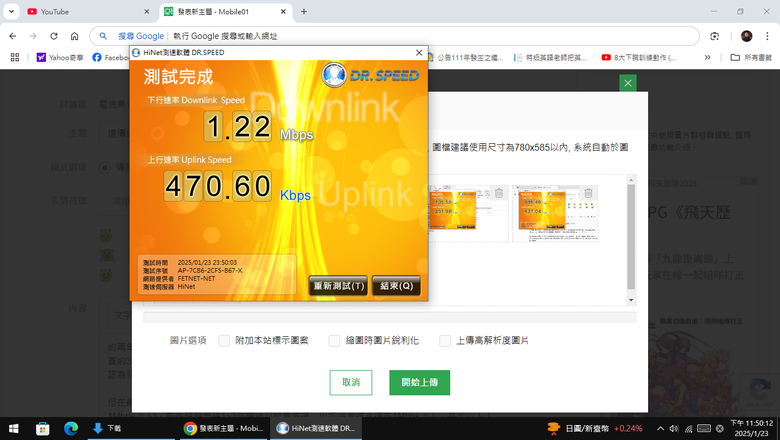The image size is (780, 440).
Task: Open the Chrome profile avatar
Action: click(746, 36)
